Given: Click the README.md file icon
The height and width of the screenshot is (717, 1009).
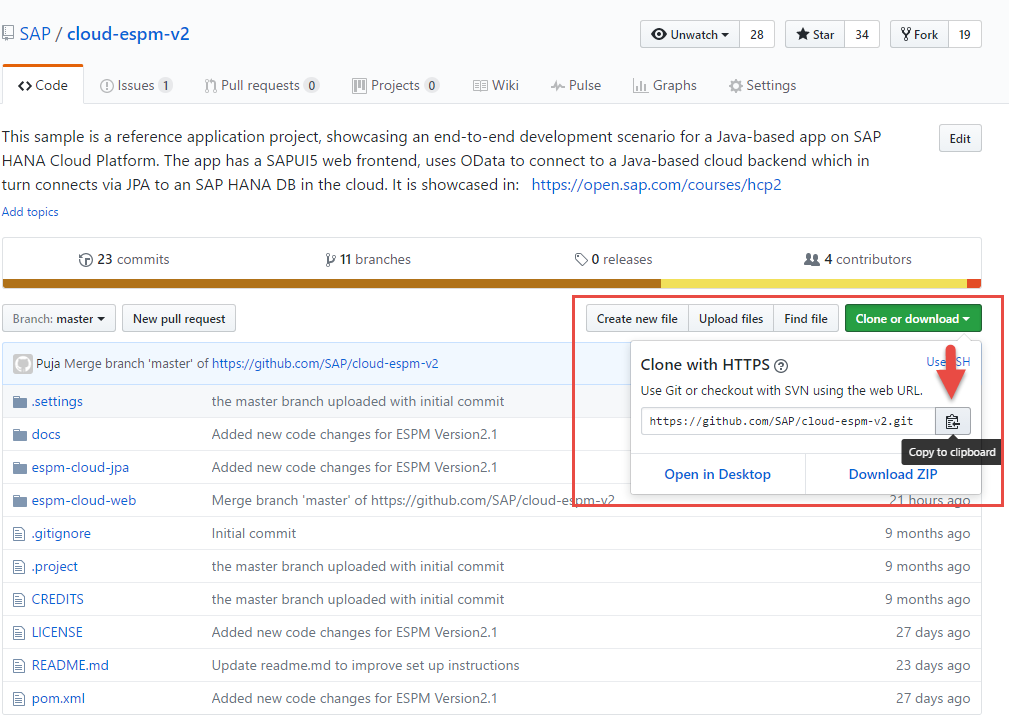Looking at the screenshot, I should coord(19,666).
